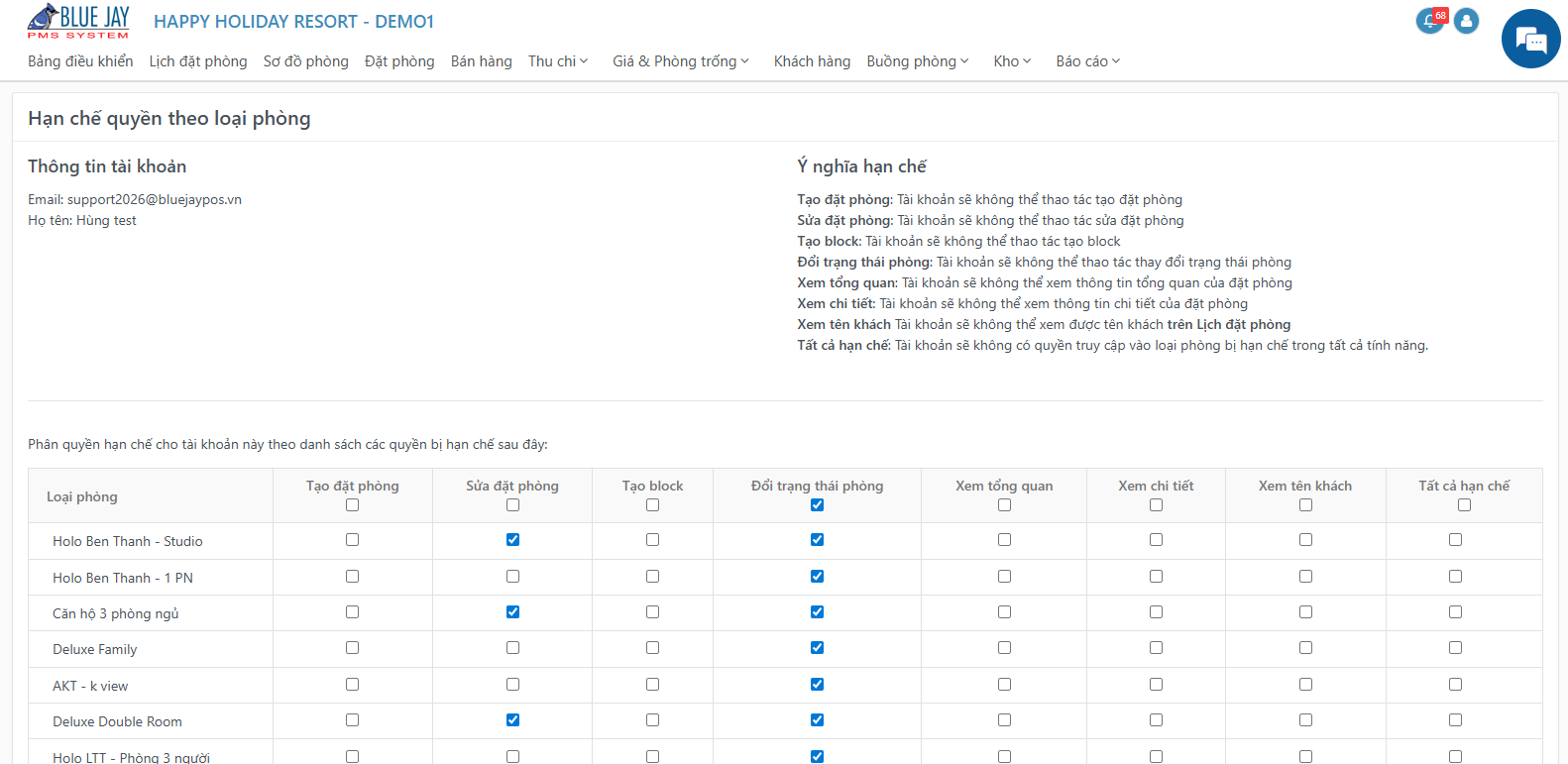Open Khách hàng menu item

coord(812,61)
